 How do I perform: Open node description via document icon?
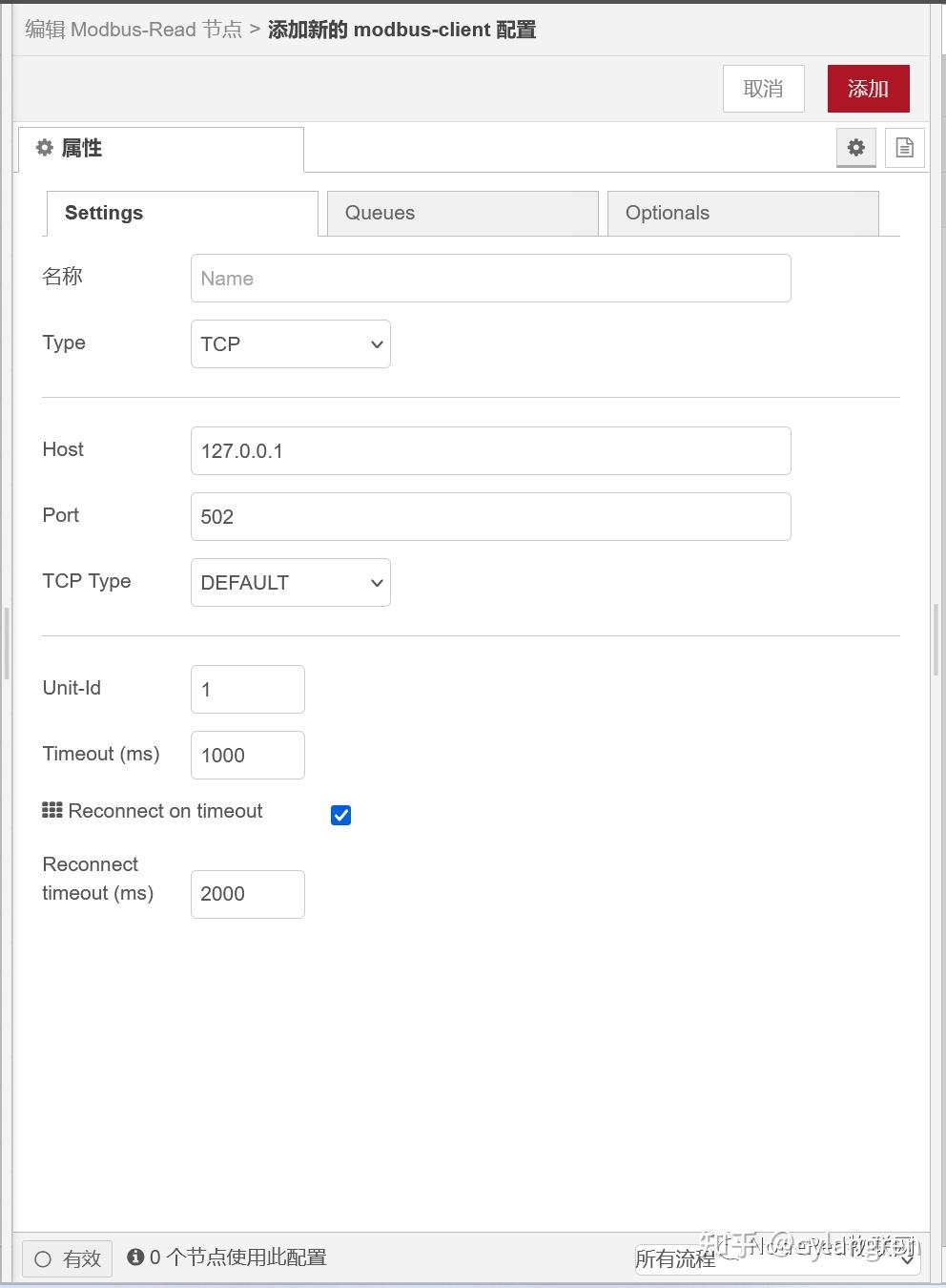903,148
